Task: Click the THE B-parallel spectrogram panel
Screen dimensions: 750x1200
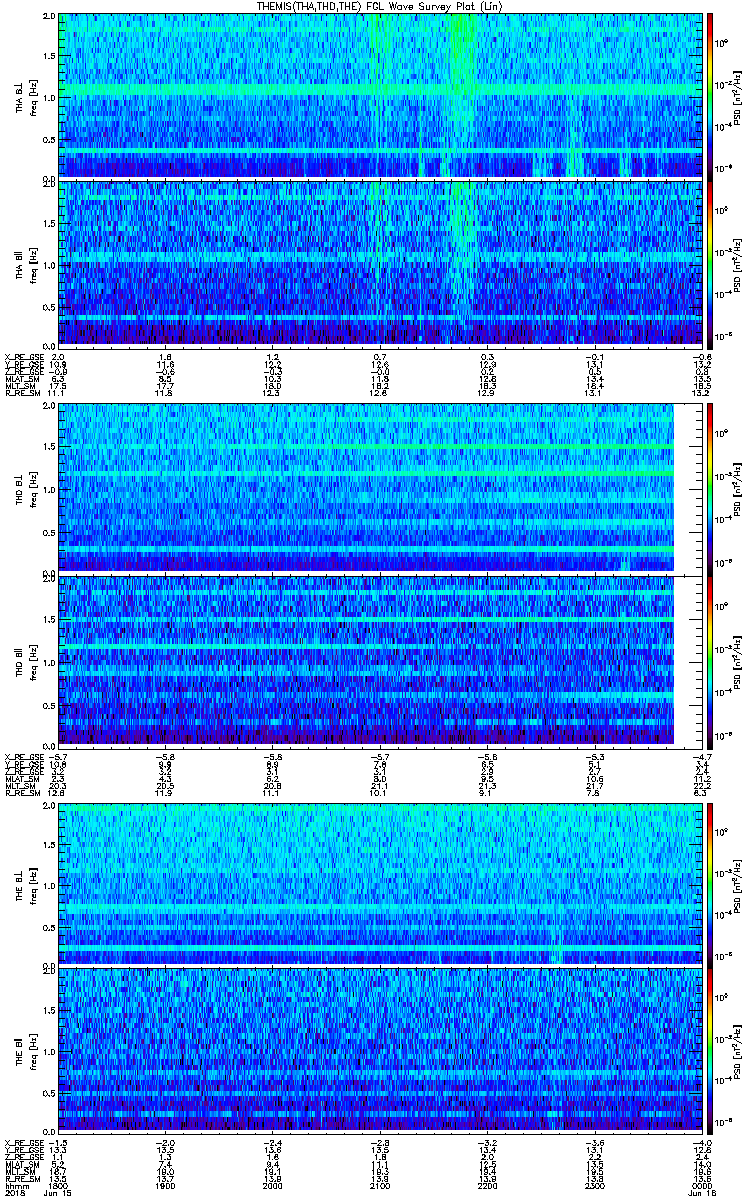Action: tap(380, 1050)
